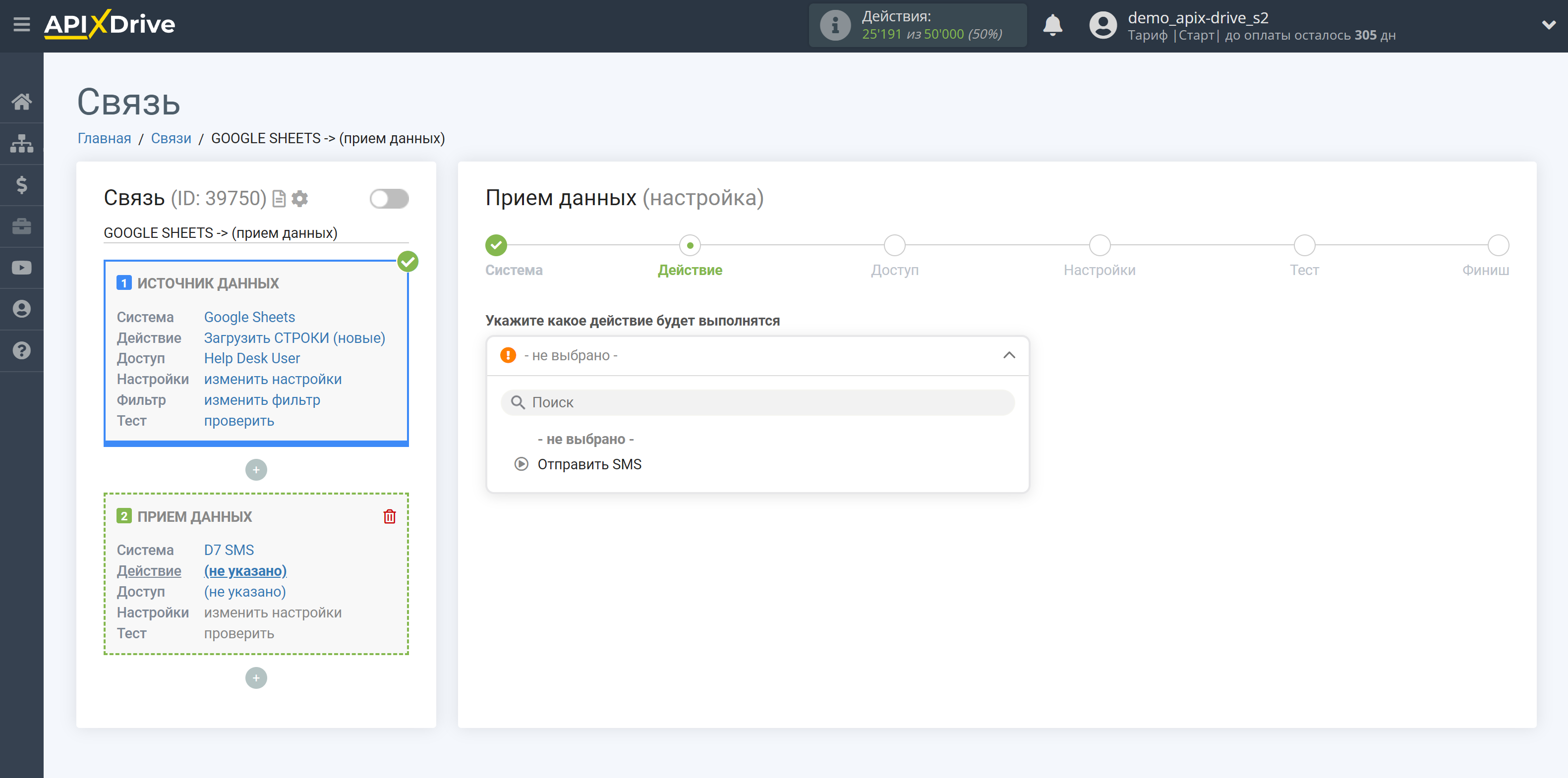Image resolution: width=1568 pixels, height=778 pixels.
Task: Open the video tutorials sidebar icon
Action: pos(22,268)
